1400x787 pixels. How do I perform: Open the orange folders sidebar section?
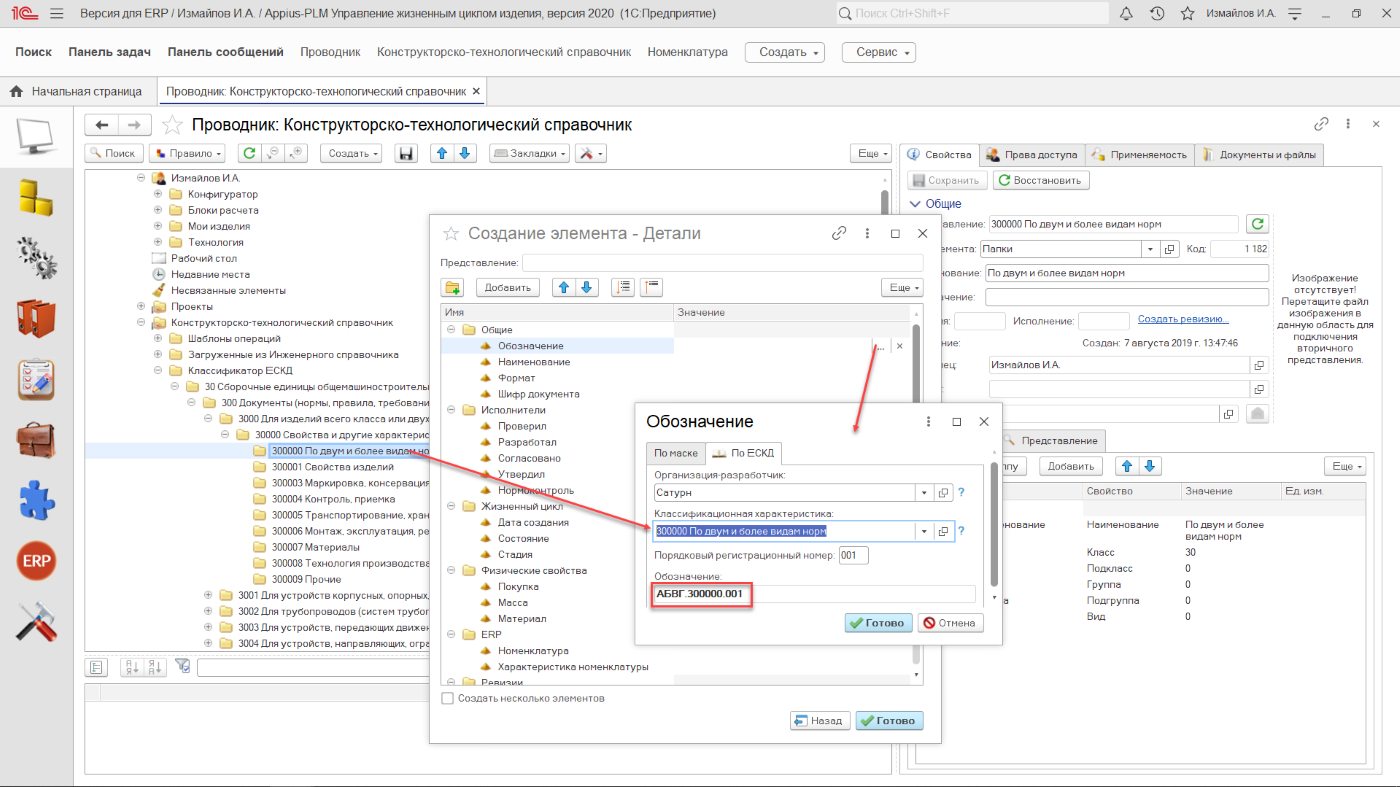37,318
